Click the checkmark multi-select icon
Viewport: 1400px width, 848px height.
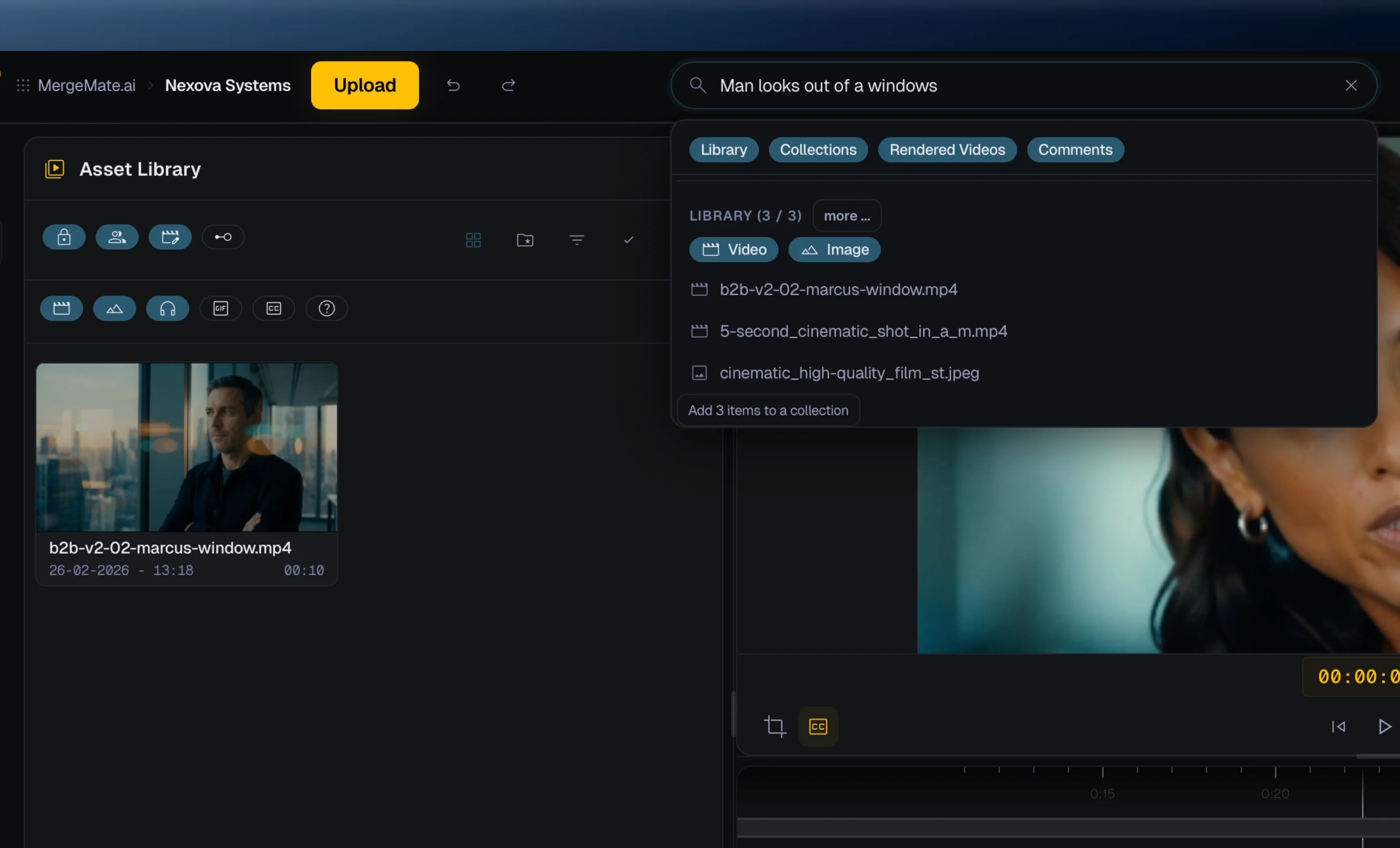tap(628, 240)
